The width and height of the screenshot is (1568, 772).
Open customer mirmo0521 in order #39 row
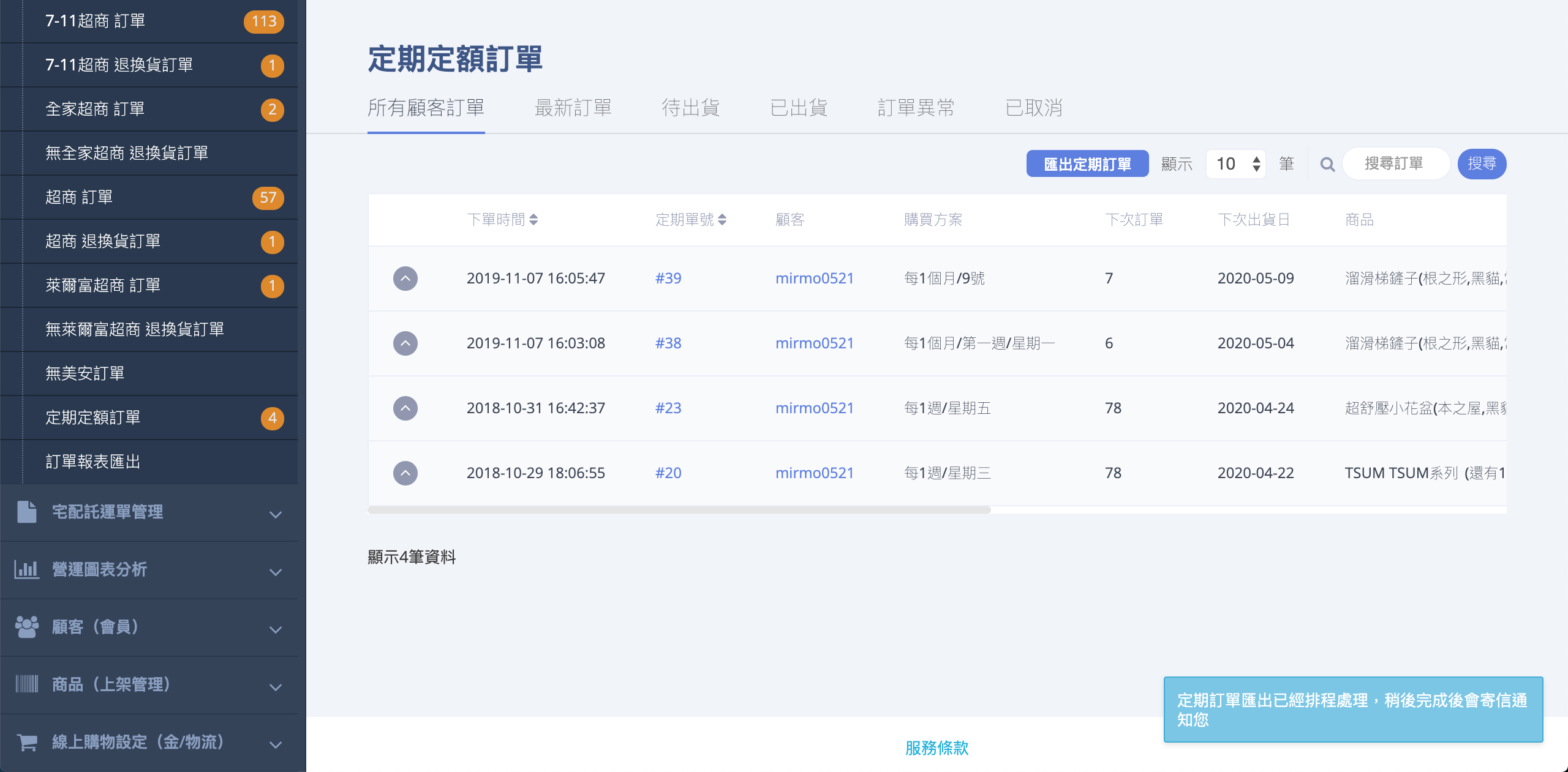814,279
